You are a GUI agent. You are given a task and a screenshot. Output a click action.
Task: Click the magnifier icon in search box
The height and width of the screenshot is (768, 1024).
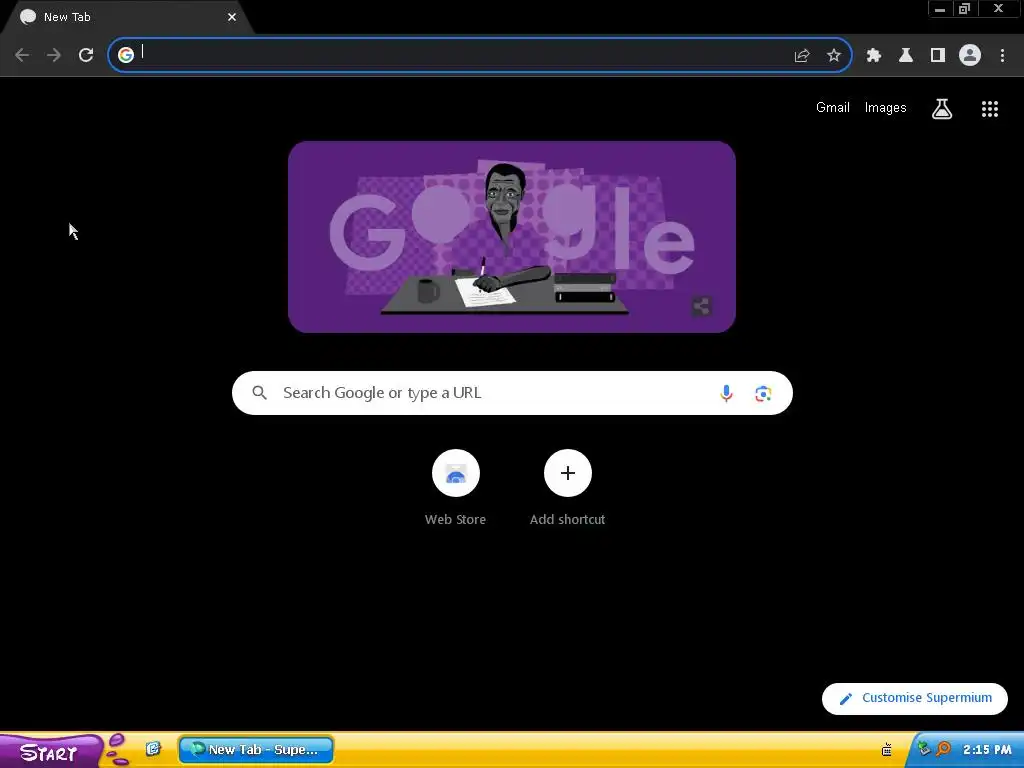point(260,392)
